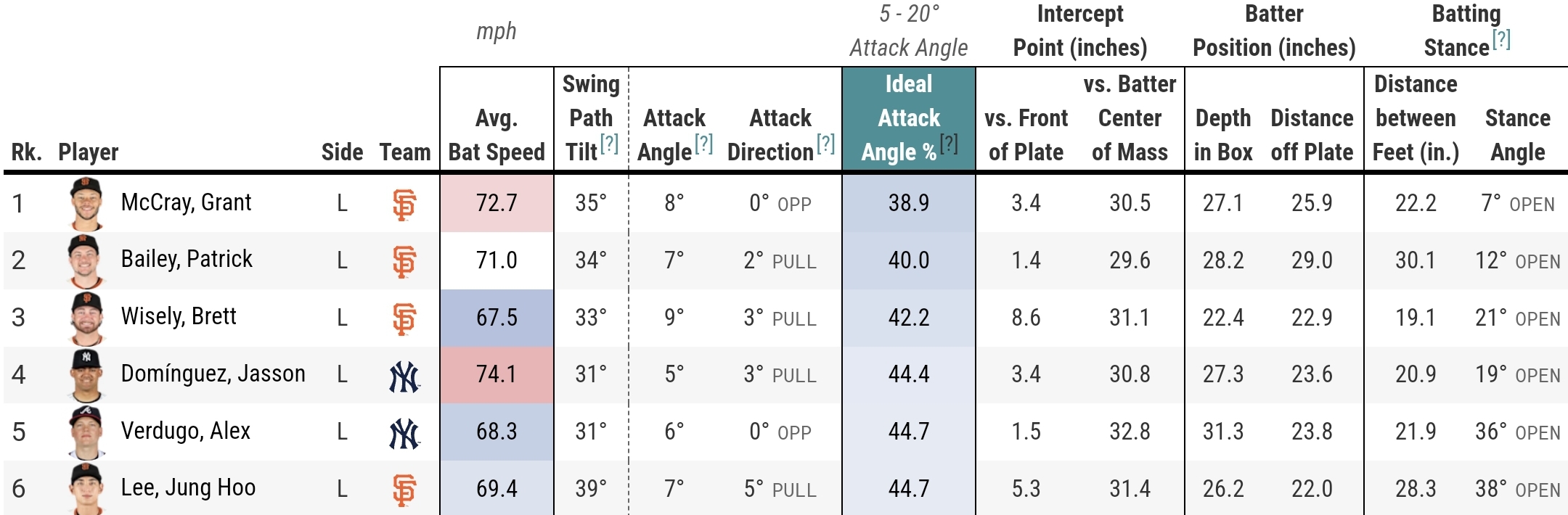Viewport: 1568px width, 515px height.
Task: Click the Attack Direction [?] help icon
Action: tap(825, 144)
